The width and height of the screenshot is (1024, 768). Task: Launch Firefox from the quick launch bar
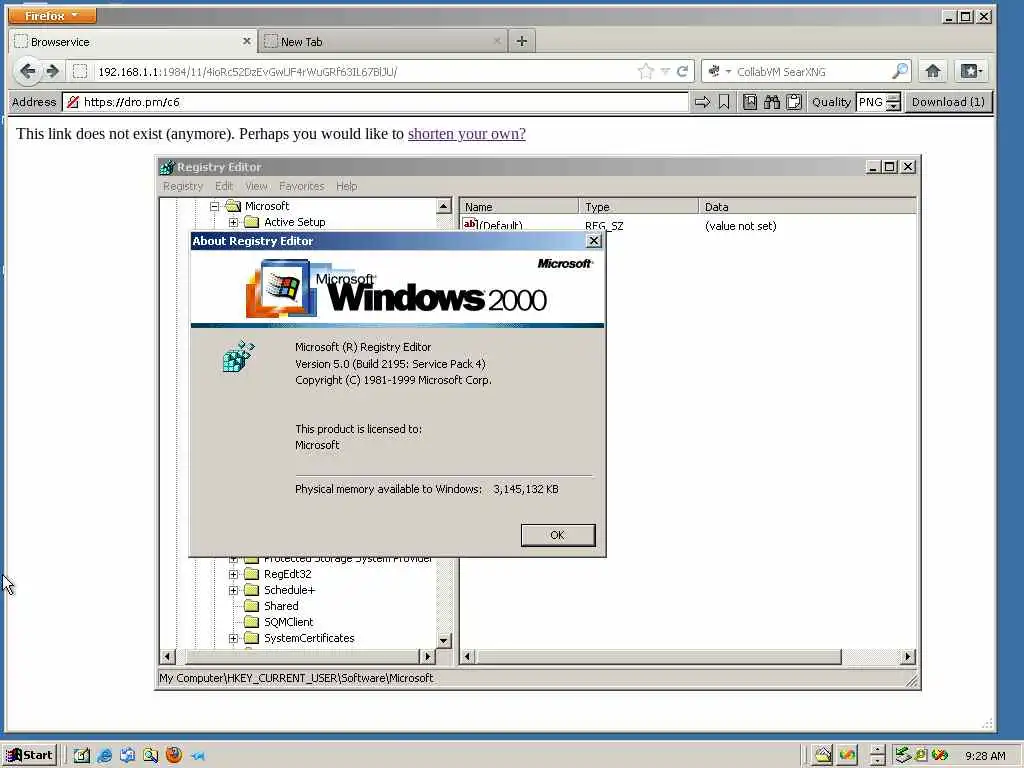(x=174, y=755)
